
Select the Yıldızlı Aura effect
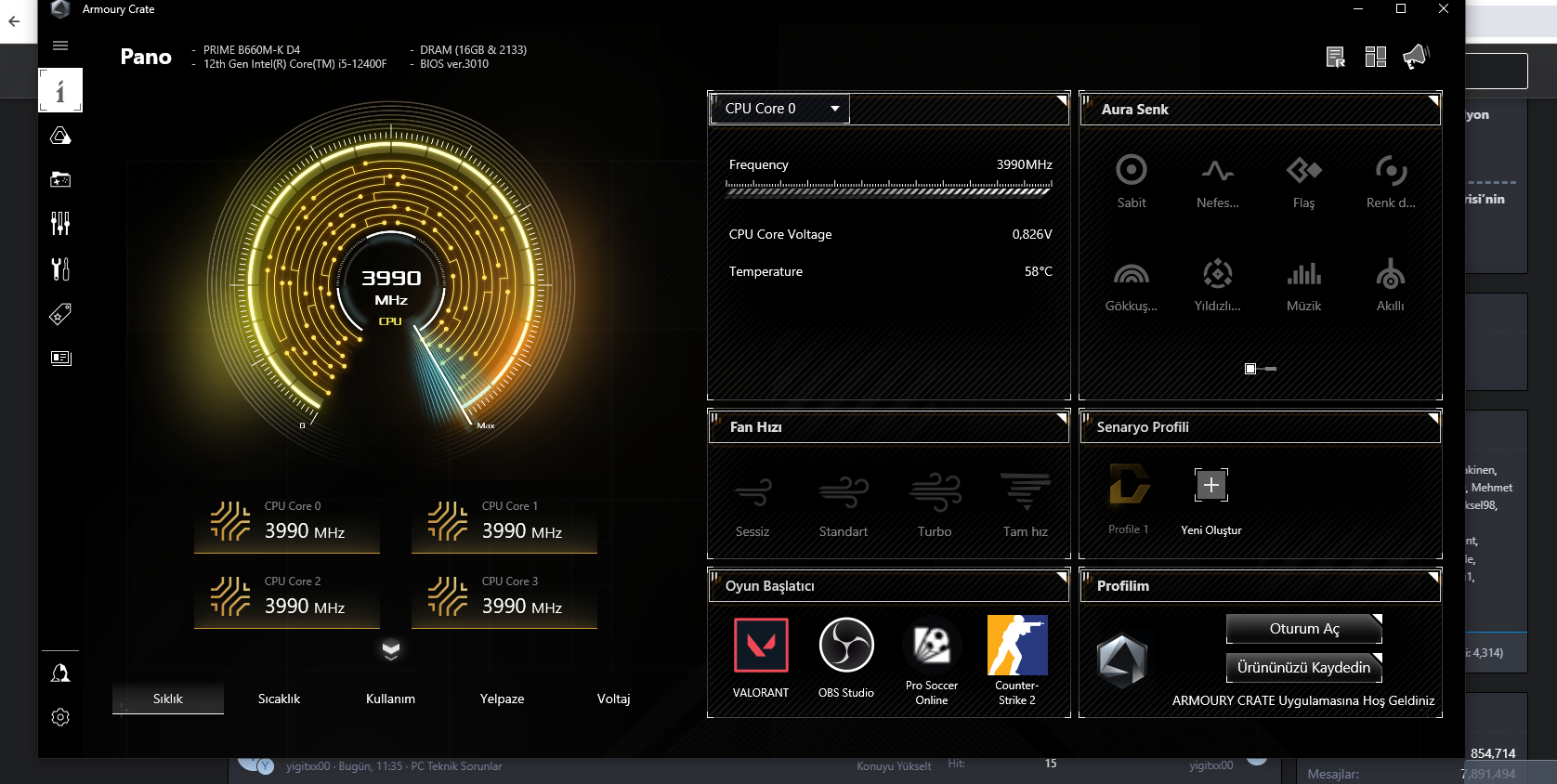click(x=1218, y=285)
